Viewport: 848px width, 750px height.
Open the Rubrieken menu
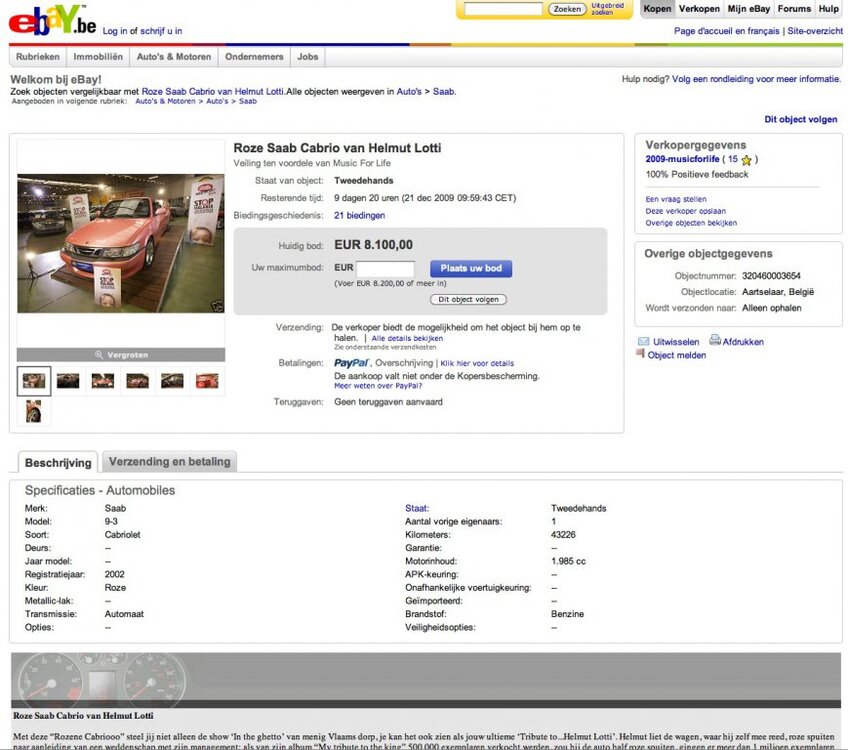38,57
